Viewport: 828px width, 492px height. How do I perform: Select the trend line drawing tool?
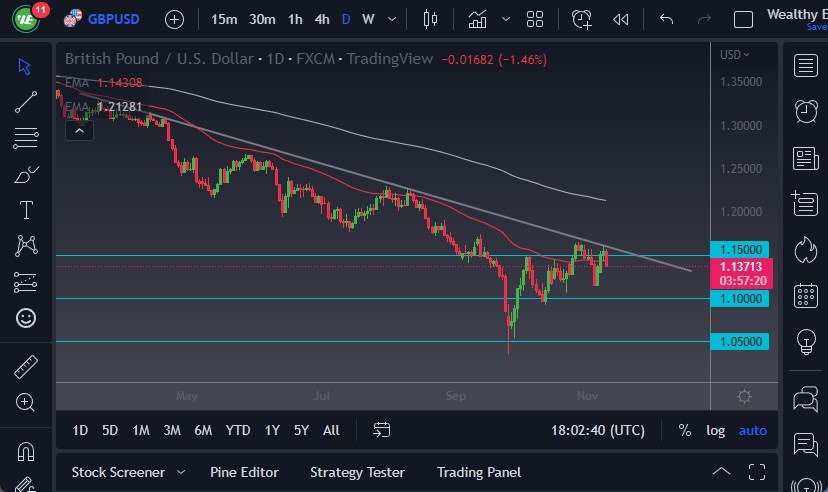point(26,101)
